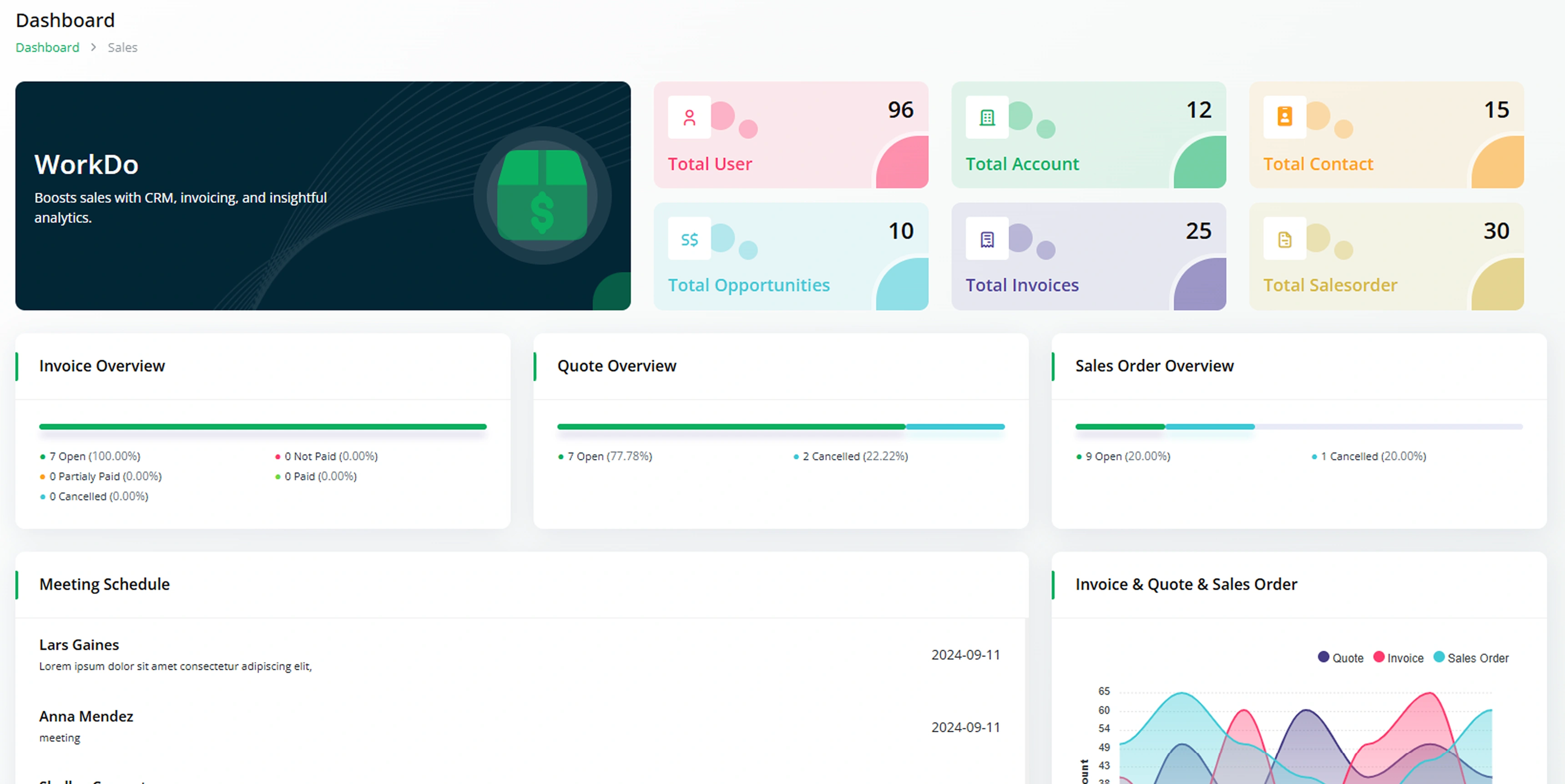Click the Total Invoices receipt icon
This screenshot has height=784, width=1565.
point(987,239)
